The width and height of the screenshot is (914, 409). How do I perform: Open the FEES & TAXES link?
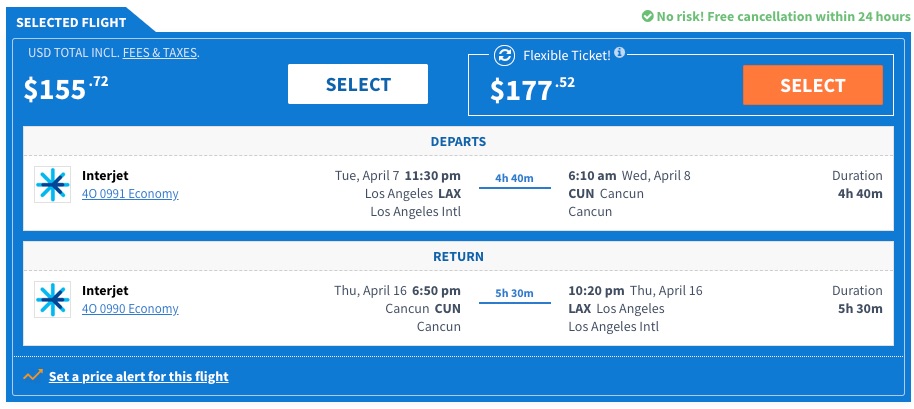[x=160, y=53]
